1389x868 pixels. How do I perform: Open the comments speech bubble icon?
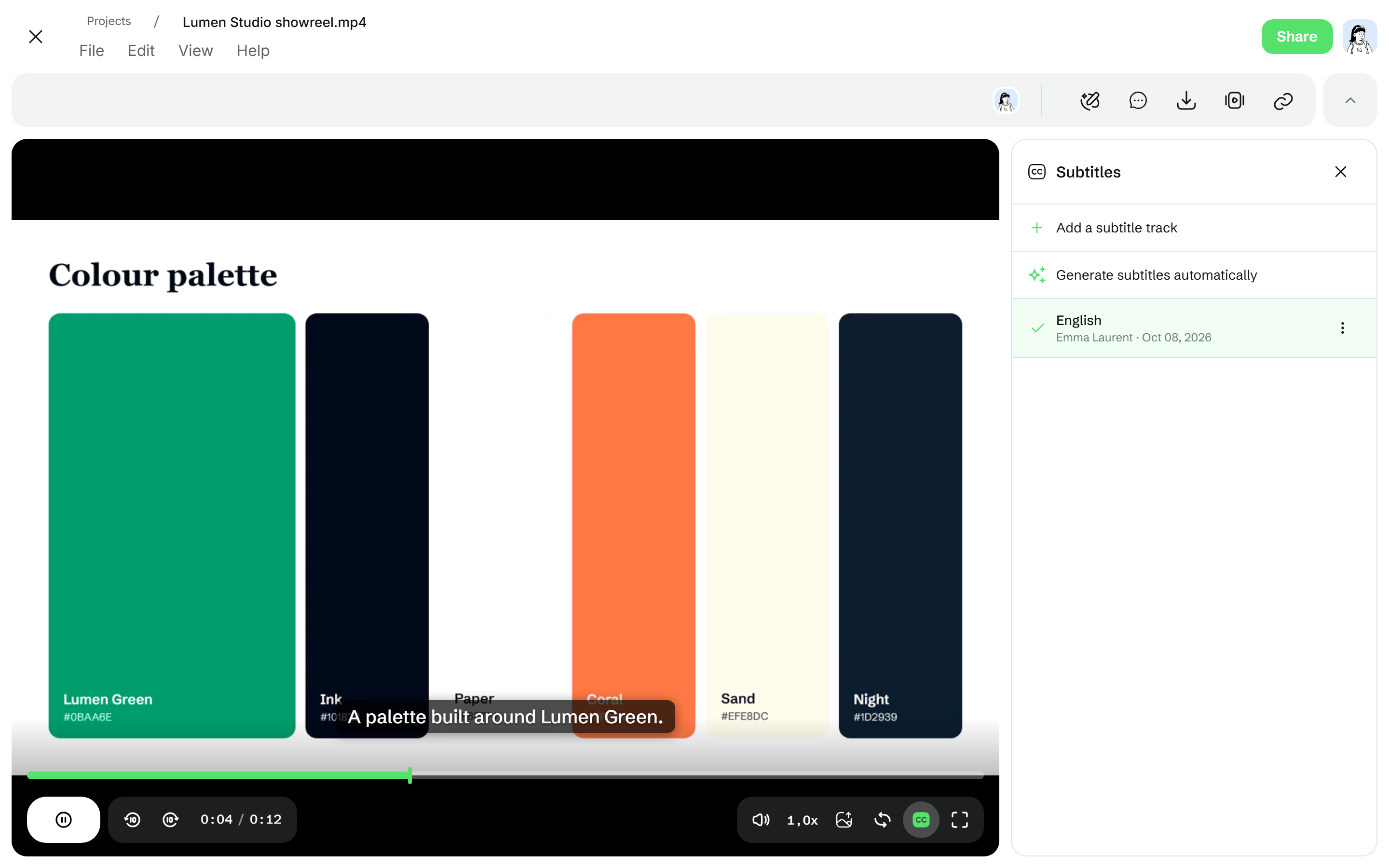[x=1138, y=100]
